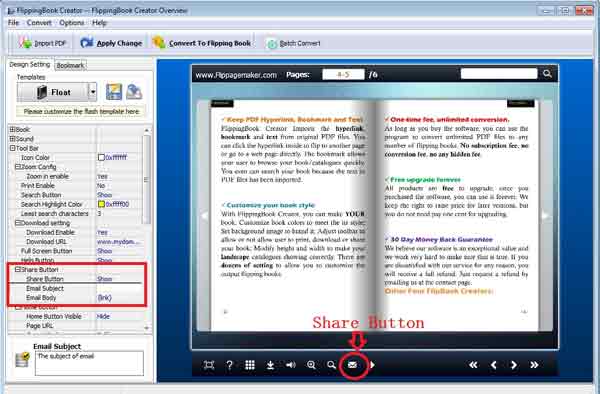Screen dimensions: 600x394
Task: Select the Download Enable row
Action: (x=75, y=232)
